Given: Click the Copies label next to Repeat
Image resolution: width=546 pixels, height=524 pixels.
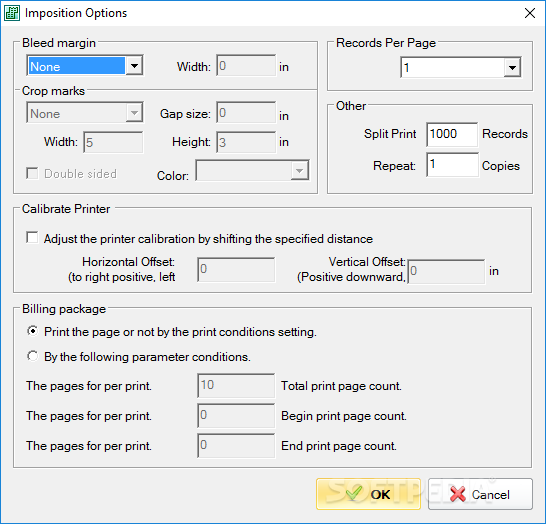Looking at the screenshot, I should click(x=500, y=166).
